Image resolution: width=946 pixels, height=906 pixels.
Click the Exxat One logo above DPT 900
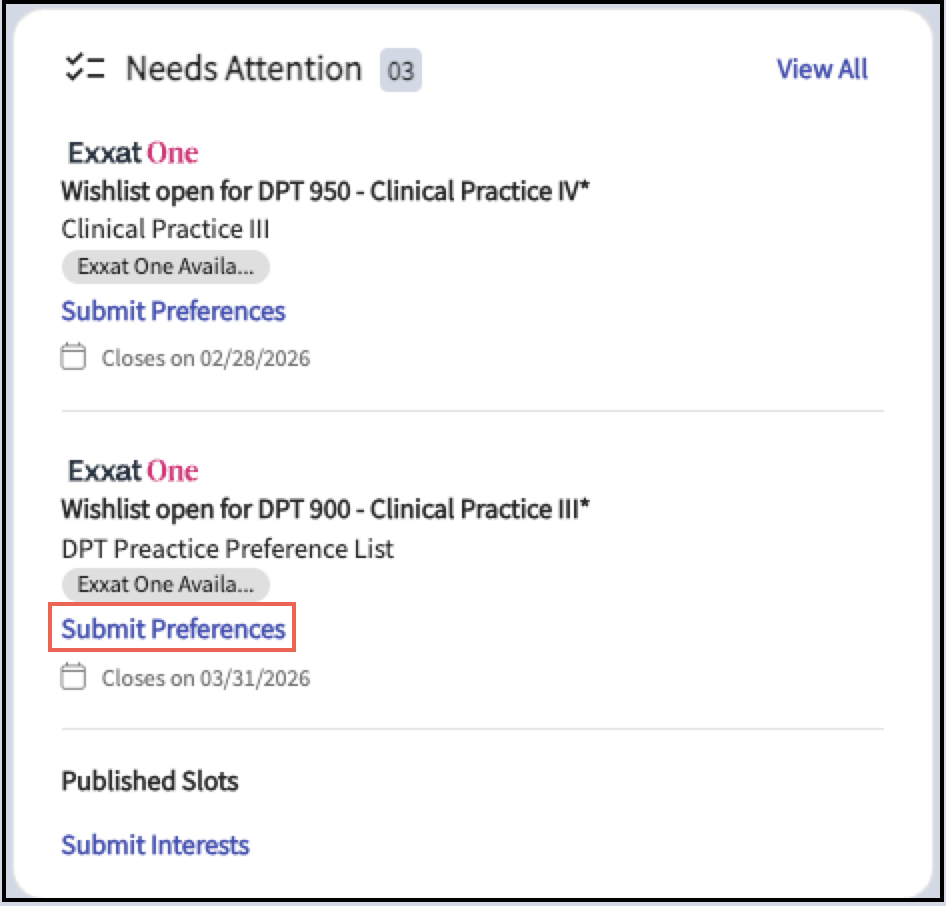[x=133, y=471]
